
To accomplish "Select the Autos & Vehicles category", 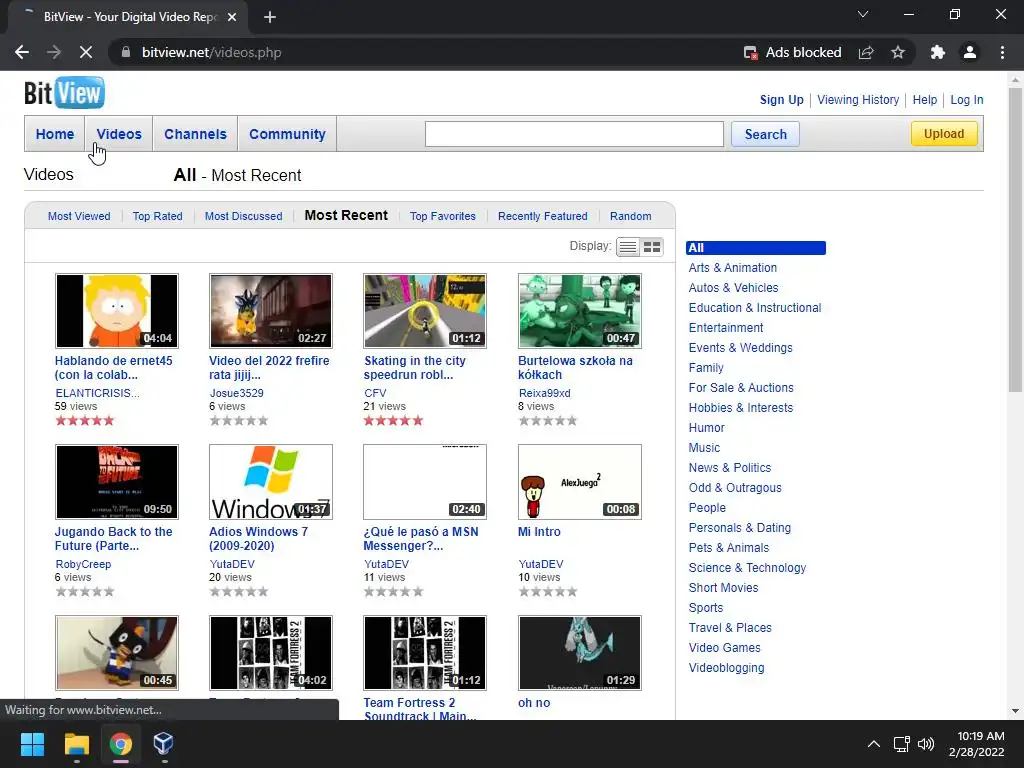I will [x=733, y=287].
